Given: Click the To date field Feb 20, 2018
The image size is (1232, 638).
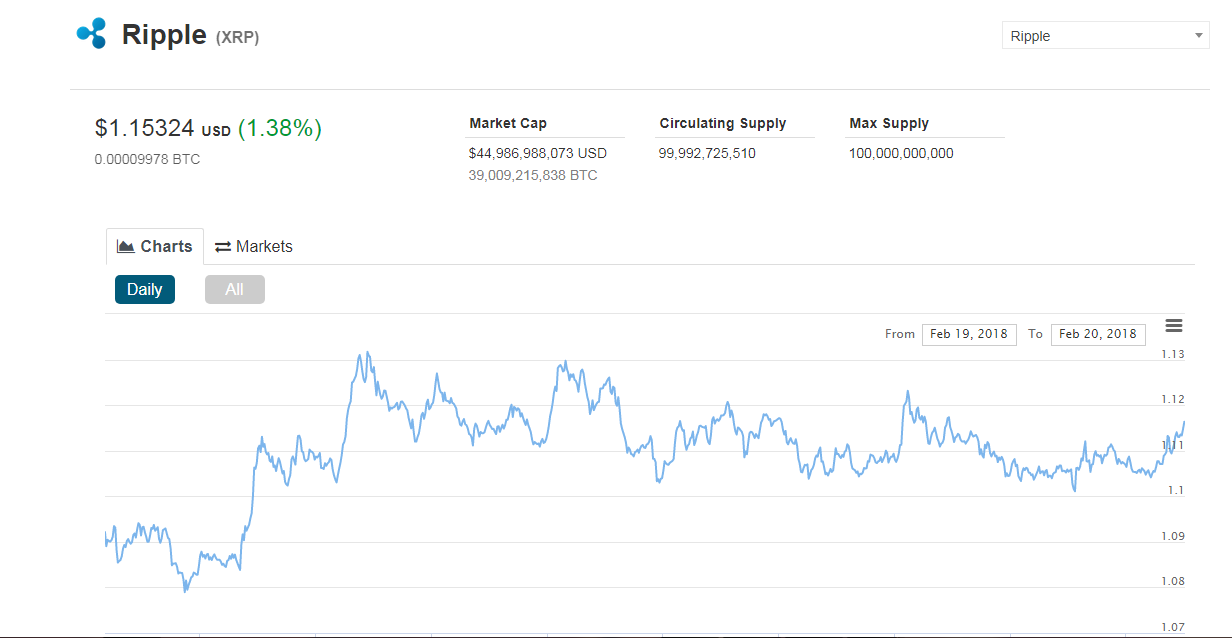Looking at the screenshot, I should 1098,334.
